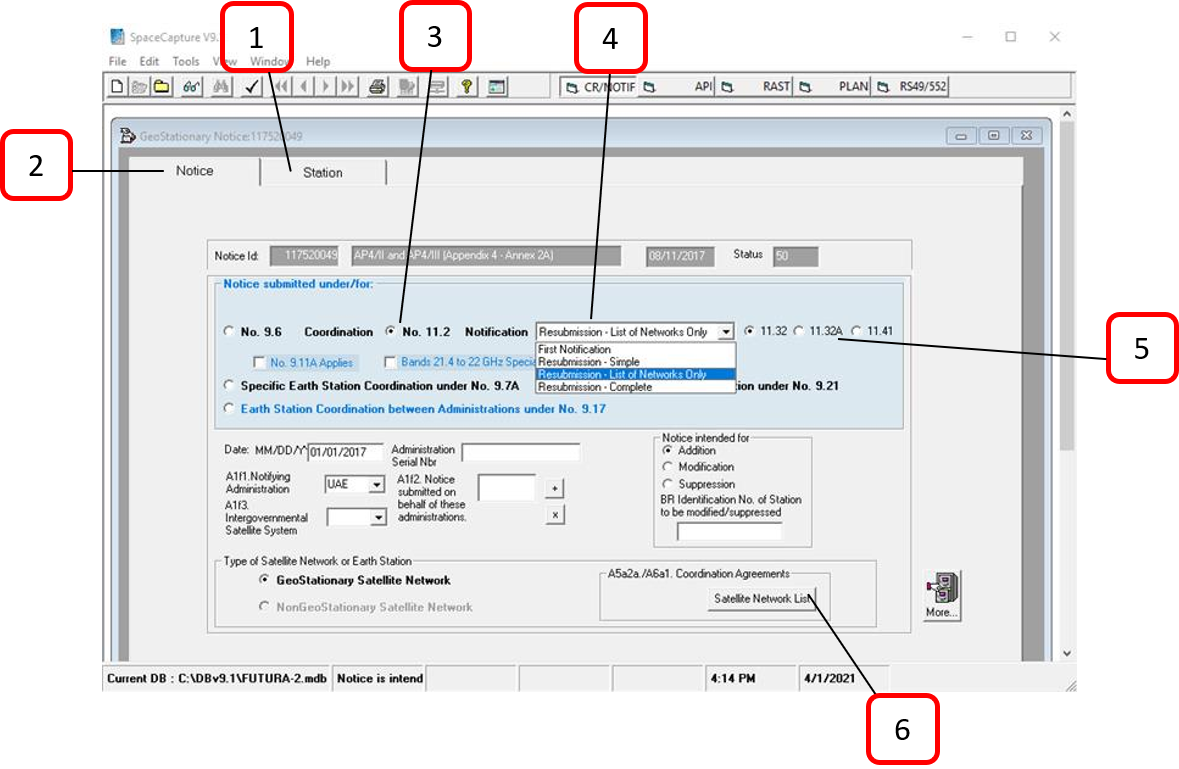
Task: Click the API toolbar button
Action: pyautogui.click(x=677, y=86)
